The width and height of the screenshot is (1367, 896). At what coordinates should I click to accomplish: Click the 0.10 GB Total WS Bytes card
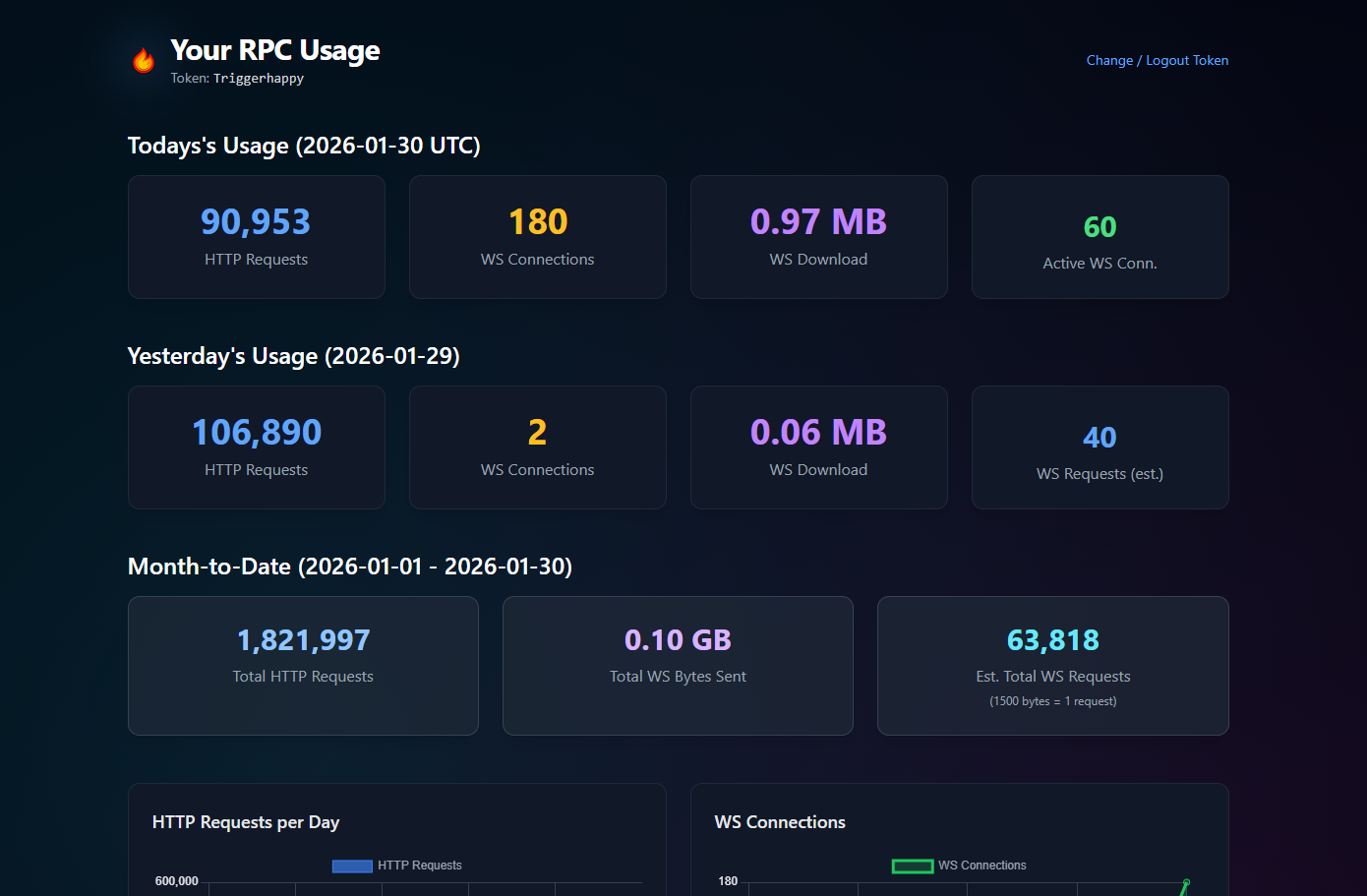click(678, 666)
